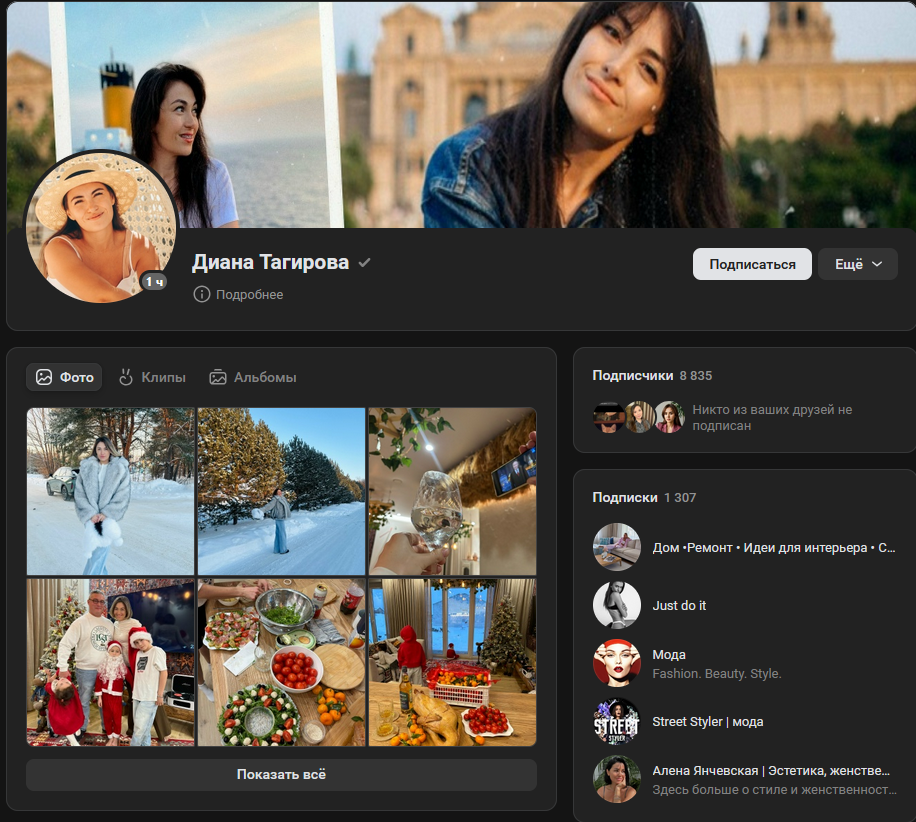Open the photo of woman in snow with fur coat
The height and width of the screenshot is (822, 916).
tap(110, 491)
